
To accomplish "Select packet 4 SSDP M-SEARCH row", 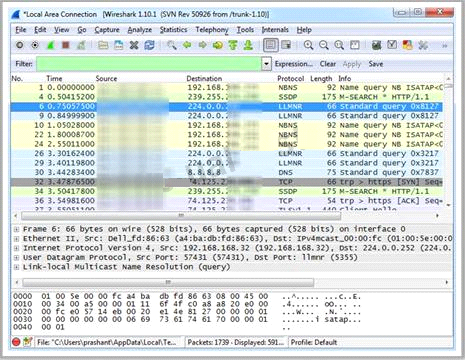I will [x=227, y=97].
